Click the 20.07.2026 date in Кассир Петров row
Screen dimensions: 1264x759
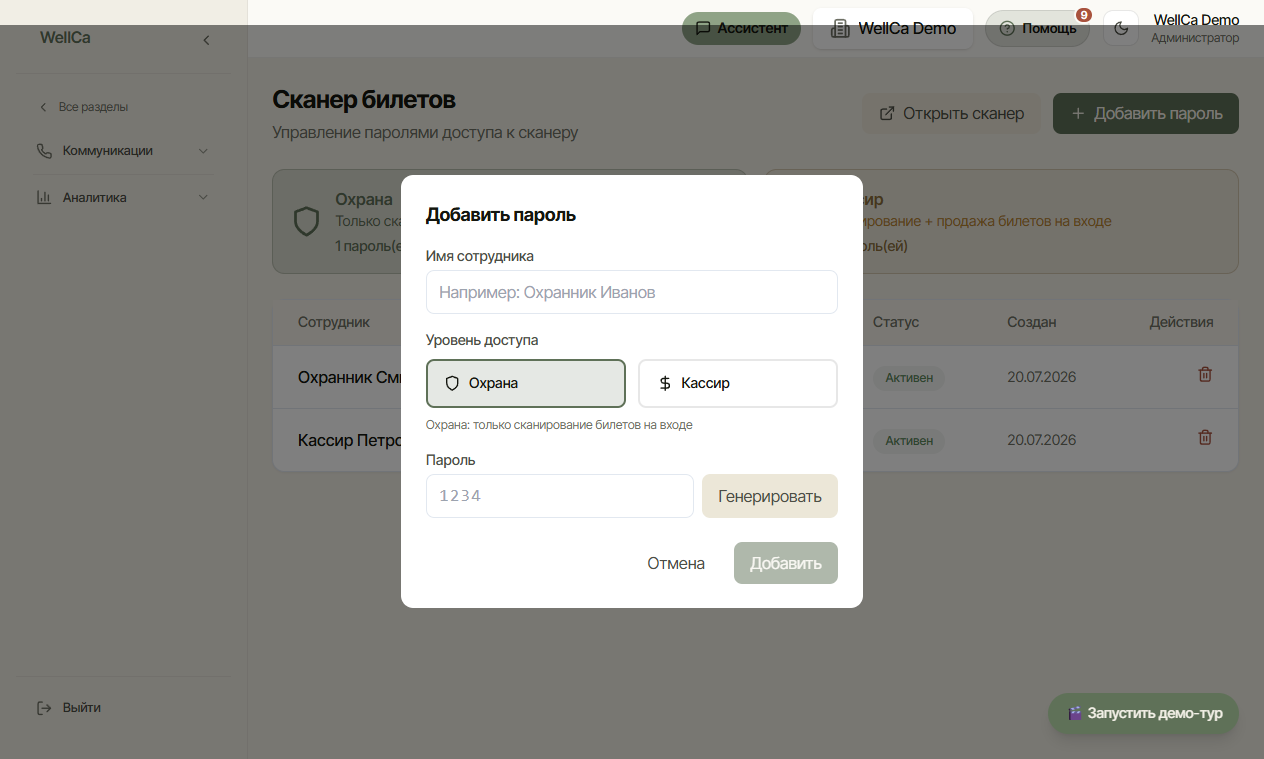coord(1042,441)
